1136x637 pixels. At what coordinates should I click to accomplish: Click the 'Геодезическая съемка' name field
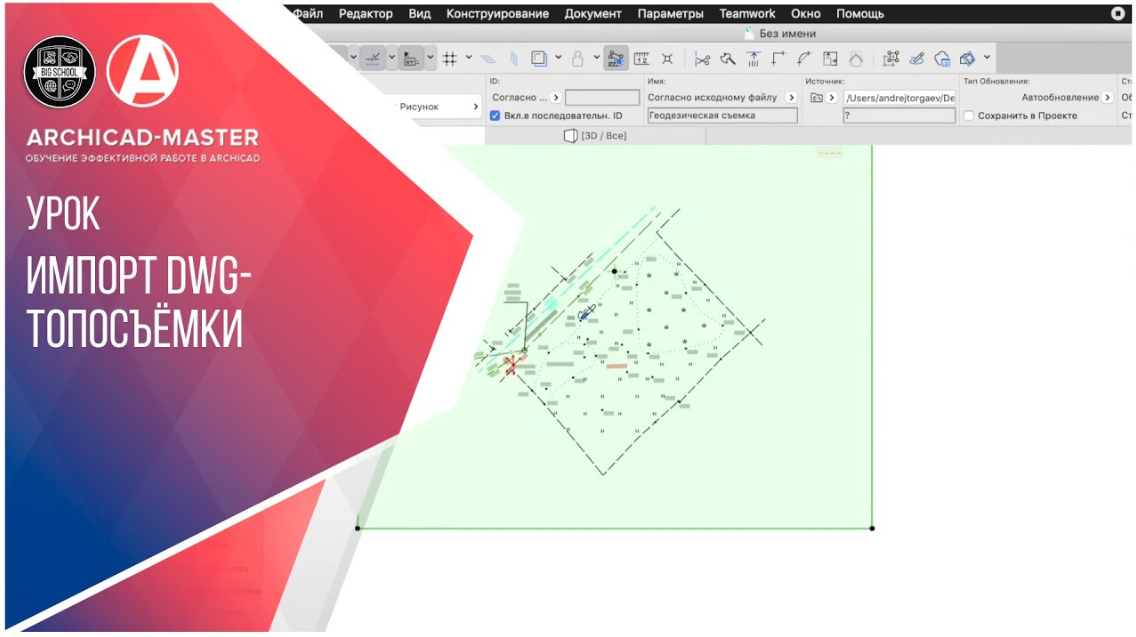tap(722, 115)
